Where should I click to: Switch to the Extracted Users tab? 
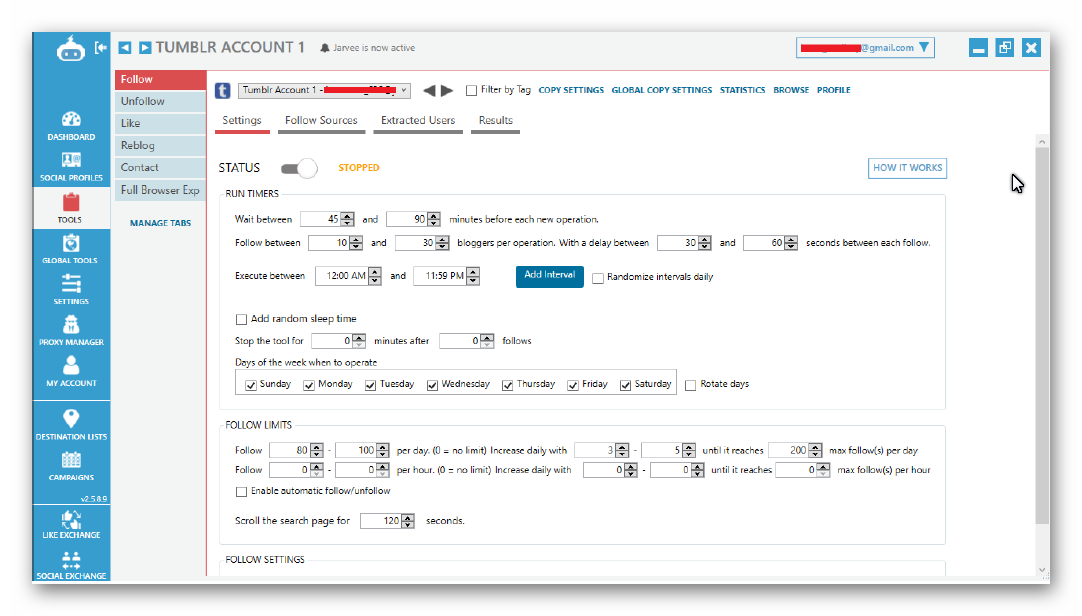[418, 121]
